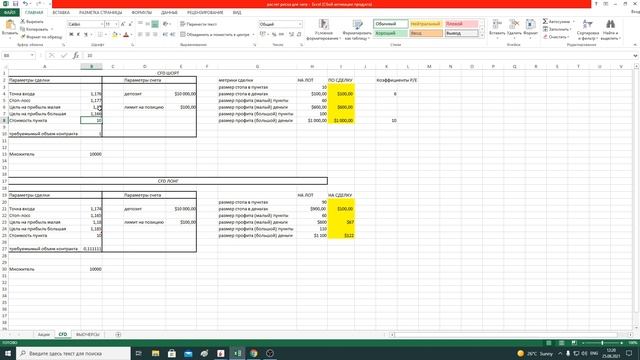Viewport: 640px width, 360px height.
Task: Open the number format Общий dropdown
Action: click(x=300, y=24)
